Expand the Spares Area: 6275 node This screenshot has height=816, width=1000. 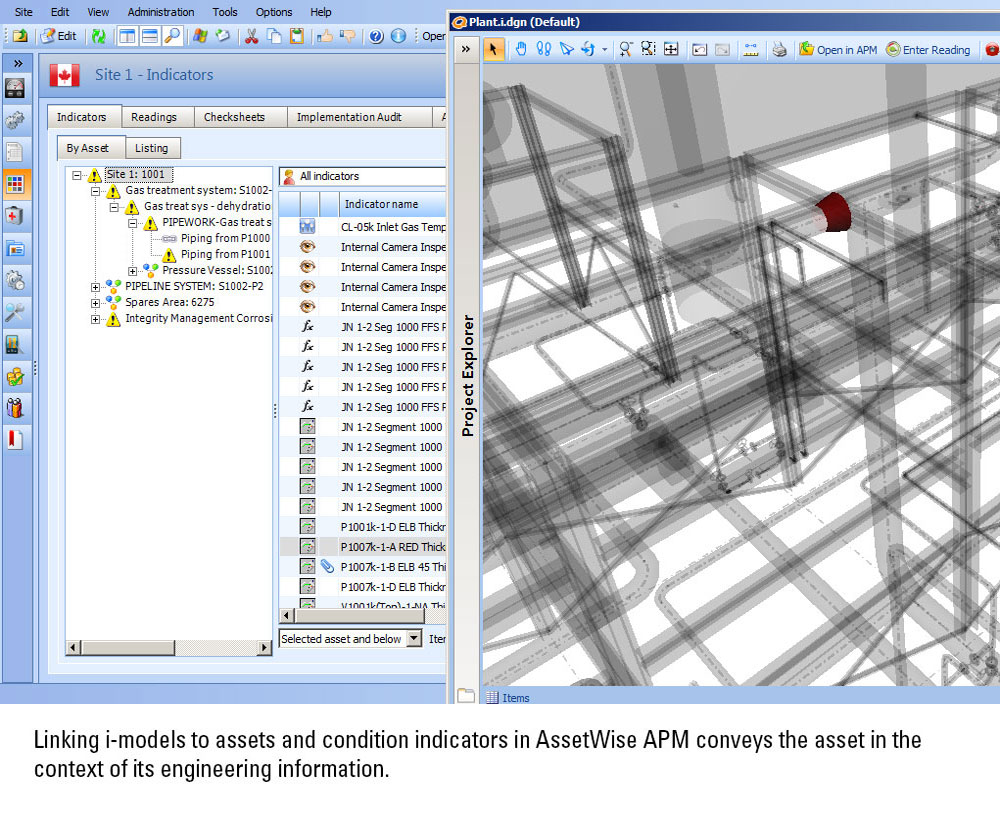[96, 302]
